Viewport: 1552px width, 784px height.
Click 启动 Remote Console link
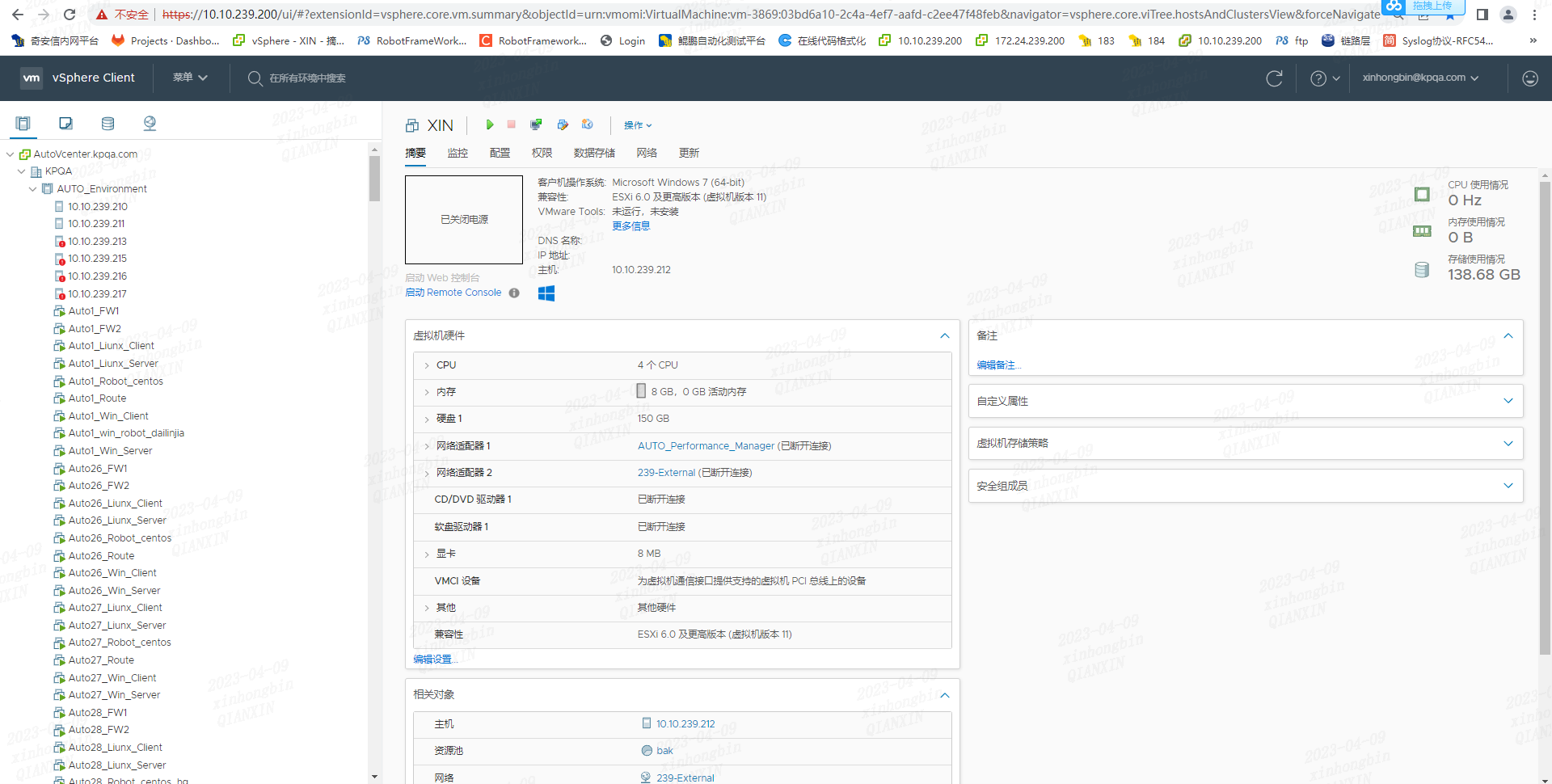tap(453, 293)
